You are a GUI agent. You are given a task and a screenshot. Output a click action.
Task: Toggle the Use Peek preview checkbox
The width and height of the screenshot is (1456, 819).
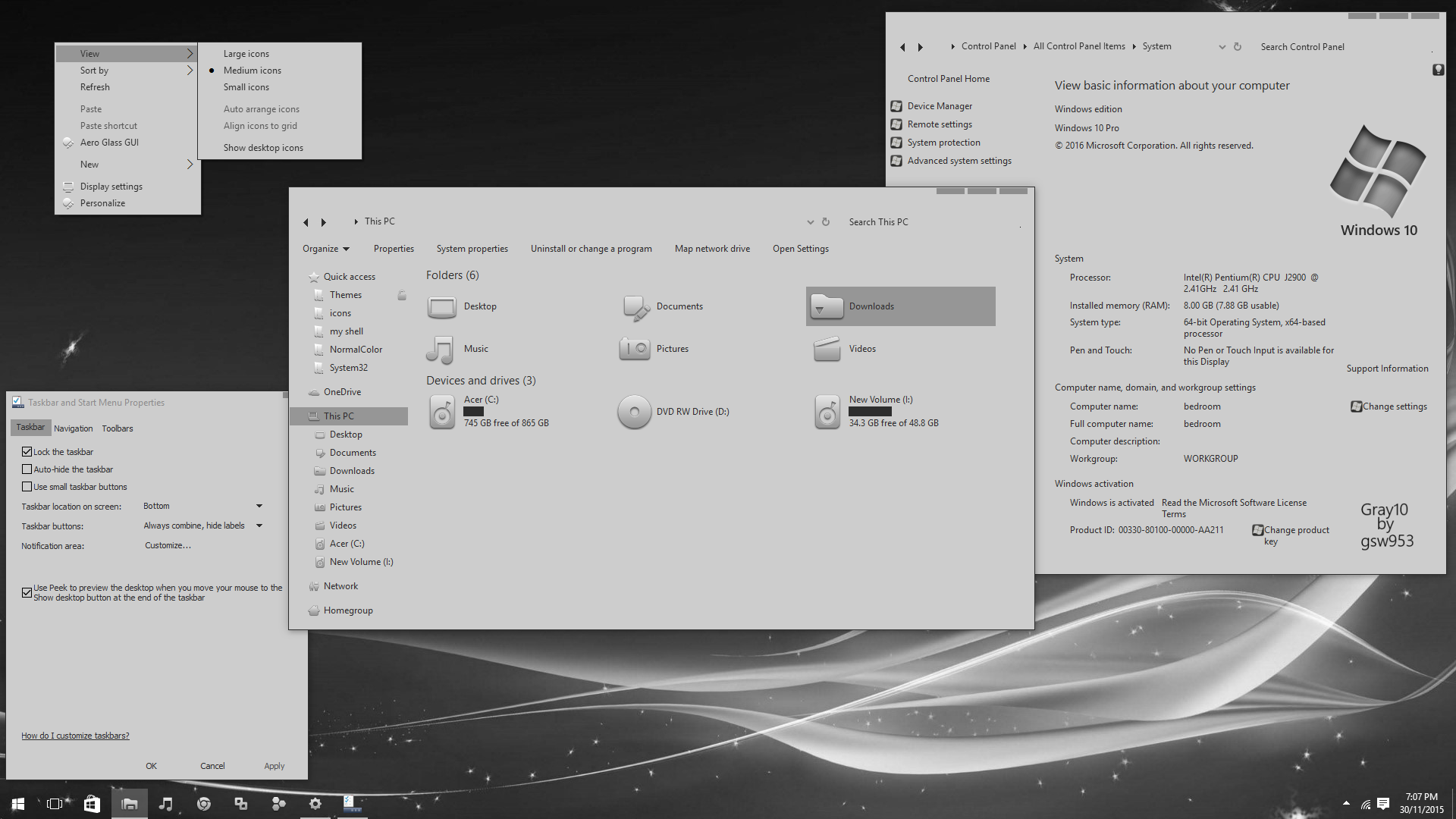tap(27, 592)
